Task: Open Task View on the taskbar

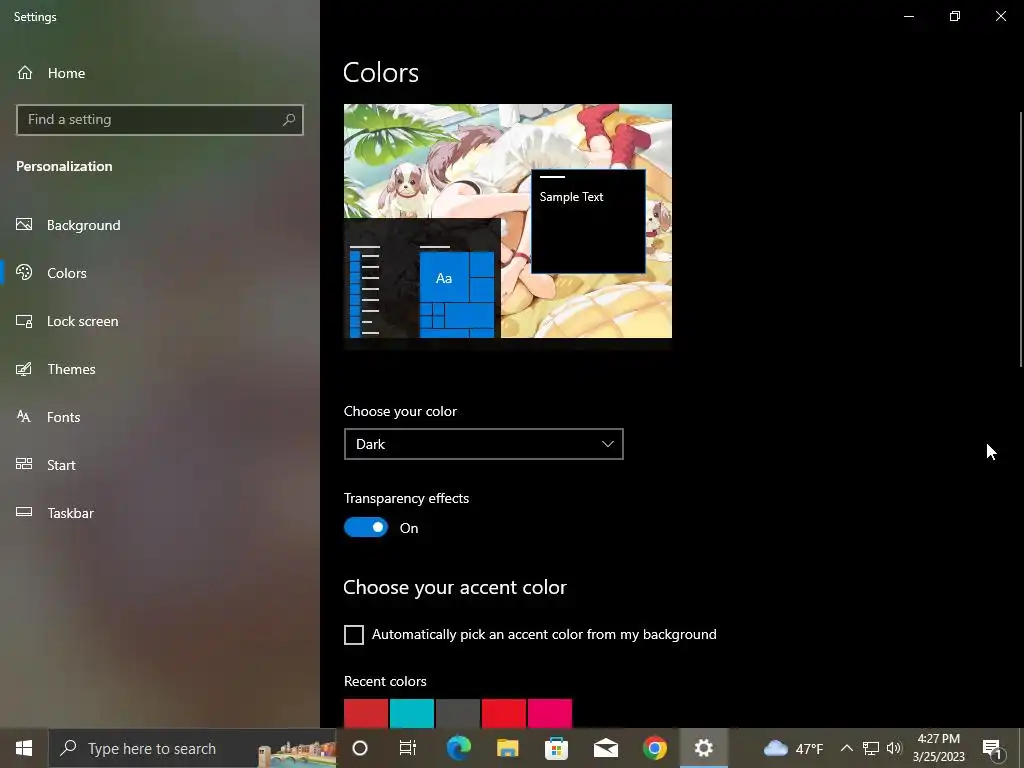Action: click(x=408, y=748)
